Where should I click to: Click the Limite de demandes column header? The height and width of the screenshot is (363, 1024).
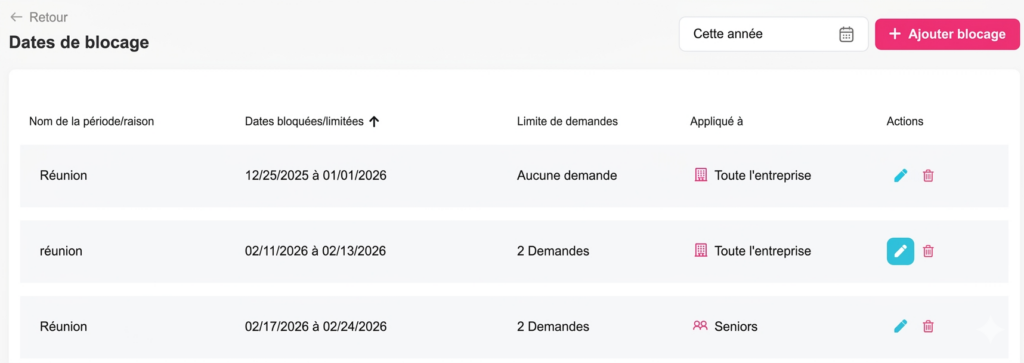pos(568,121)
